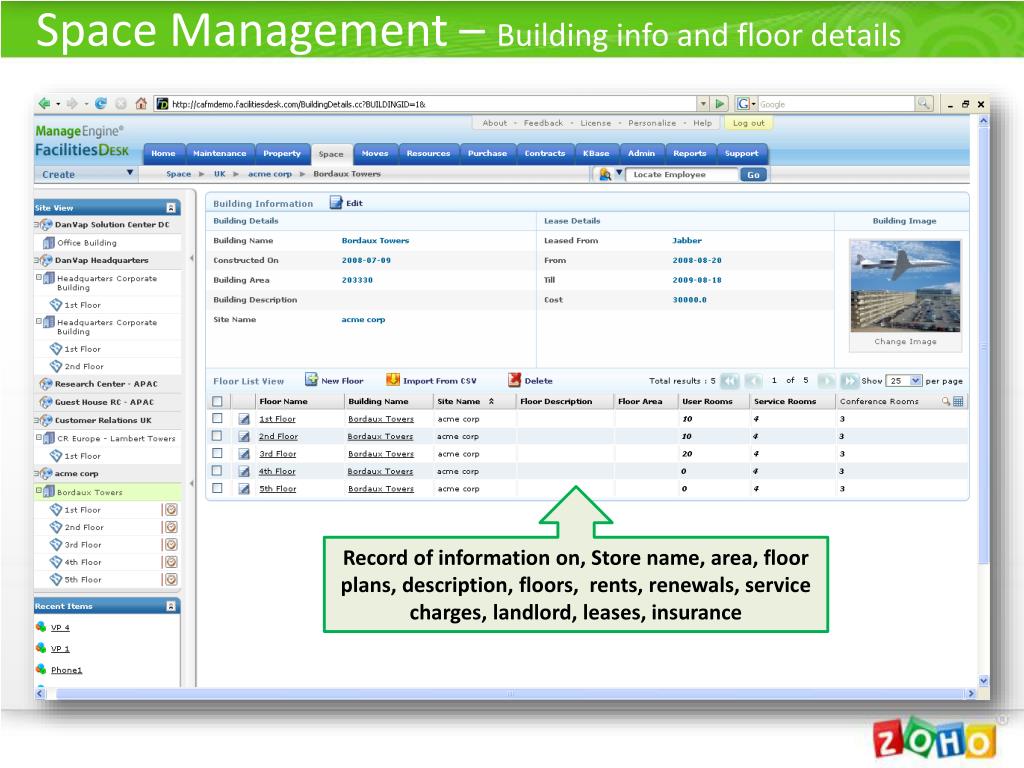This screenshot has height=768, width=1024.
Task: Click the Personalize link
Action: click(652, 123)
